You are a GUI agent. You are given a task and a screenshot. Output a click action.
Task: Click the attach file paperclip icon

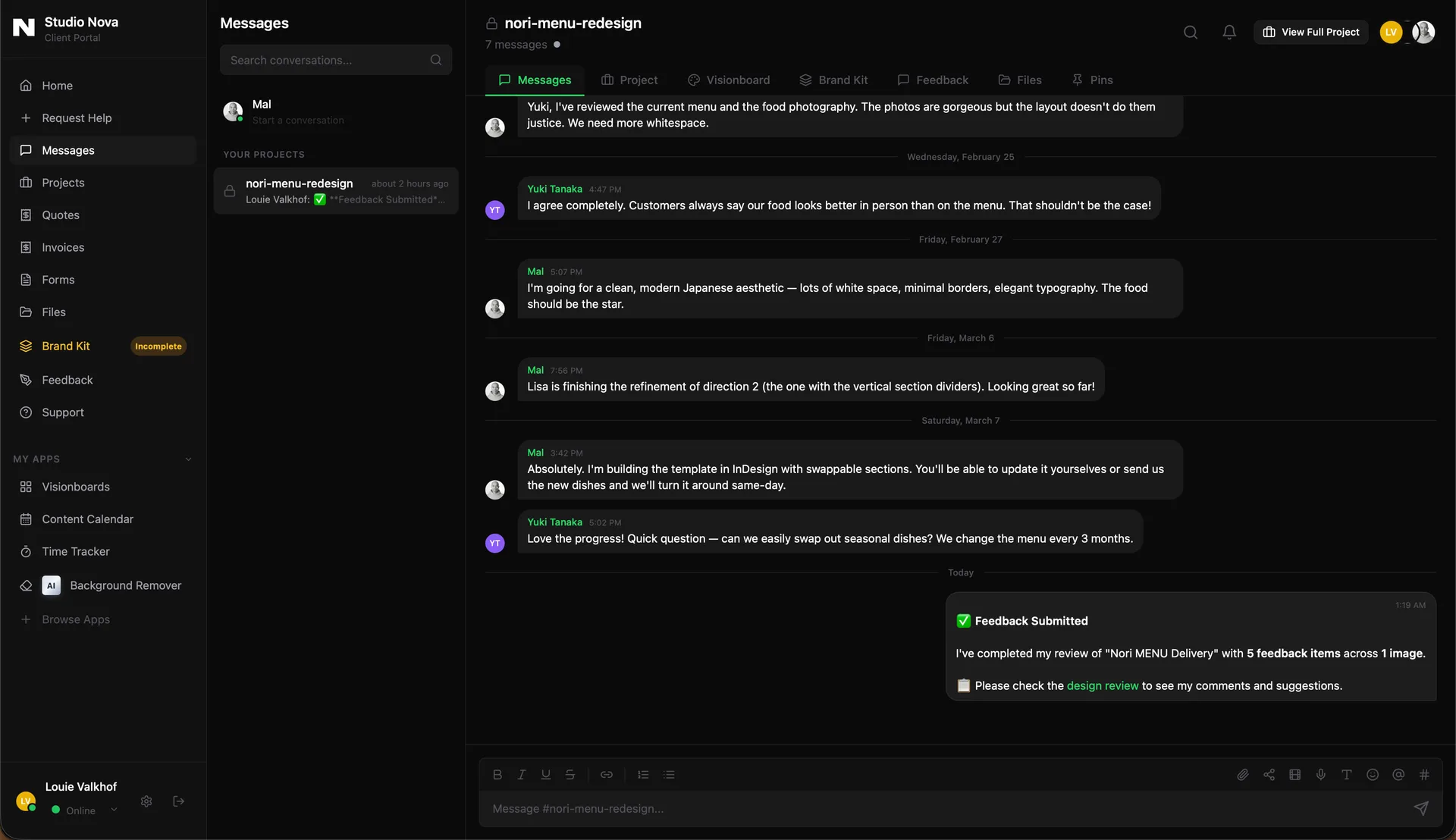click(x=1243, y=775)
